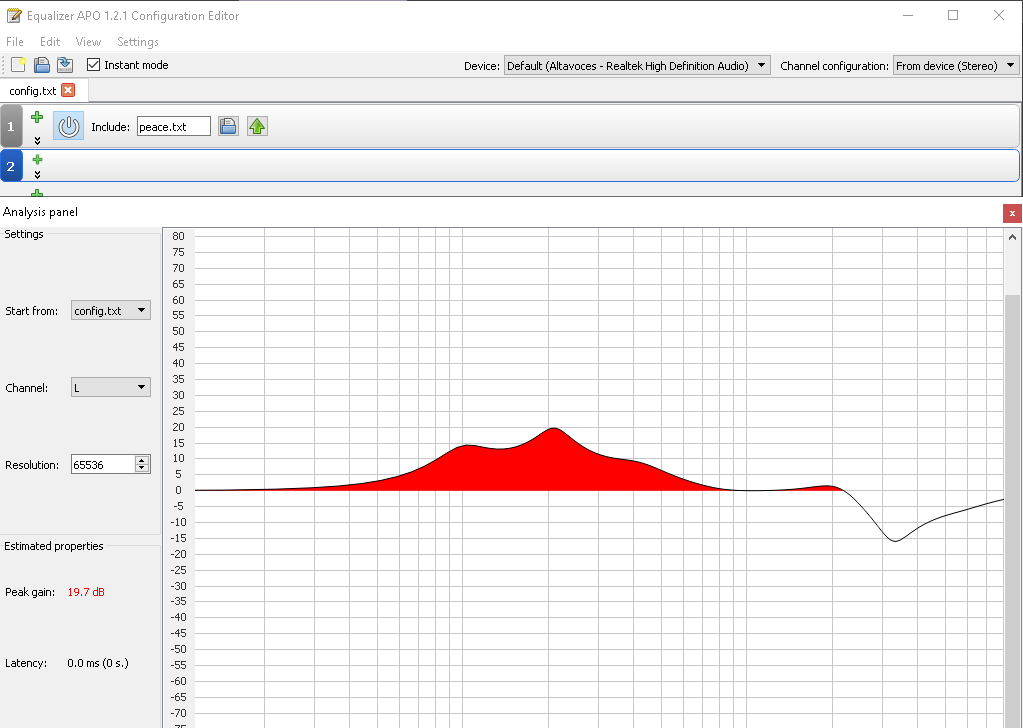Click the graph scrollbar up arrow
The height and width of the screenshot is (728, 1023).
point(1013,237)
